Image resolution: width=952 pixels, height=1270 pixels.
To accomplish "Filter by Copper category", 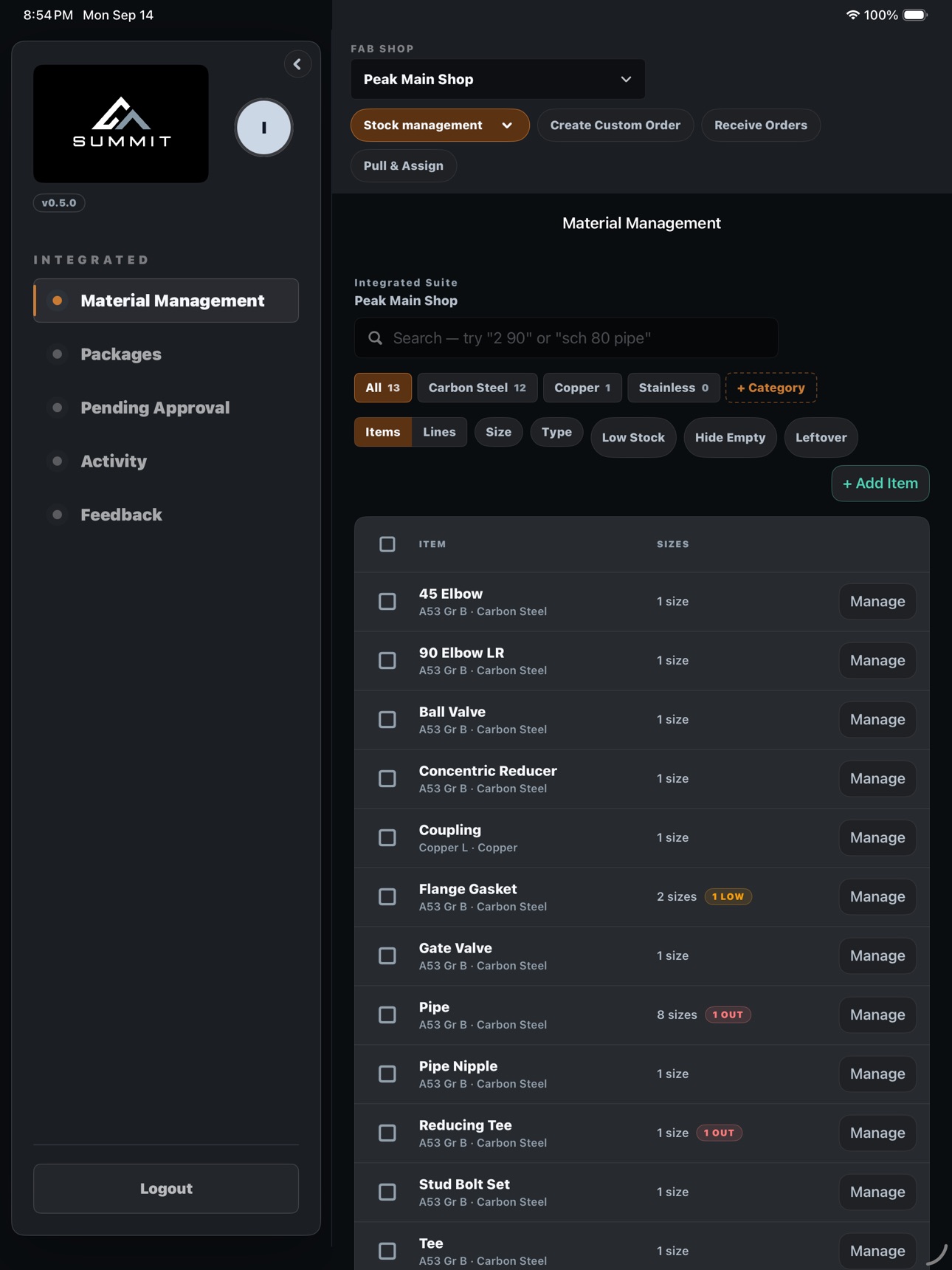I will click(582, 388).
